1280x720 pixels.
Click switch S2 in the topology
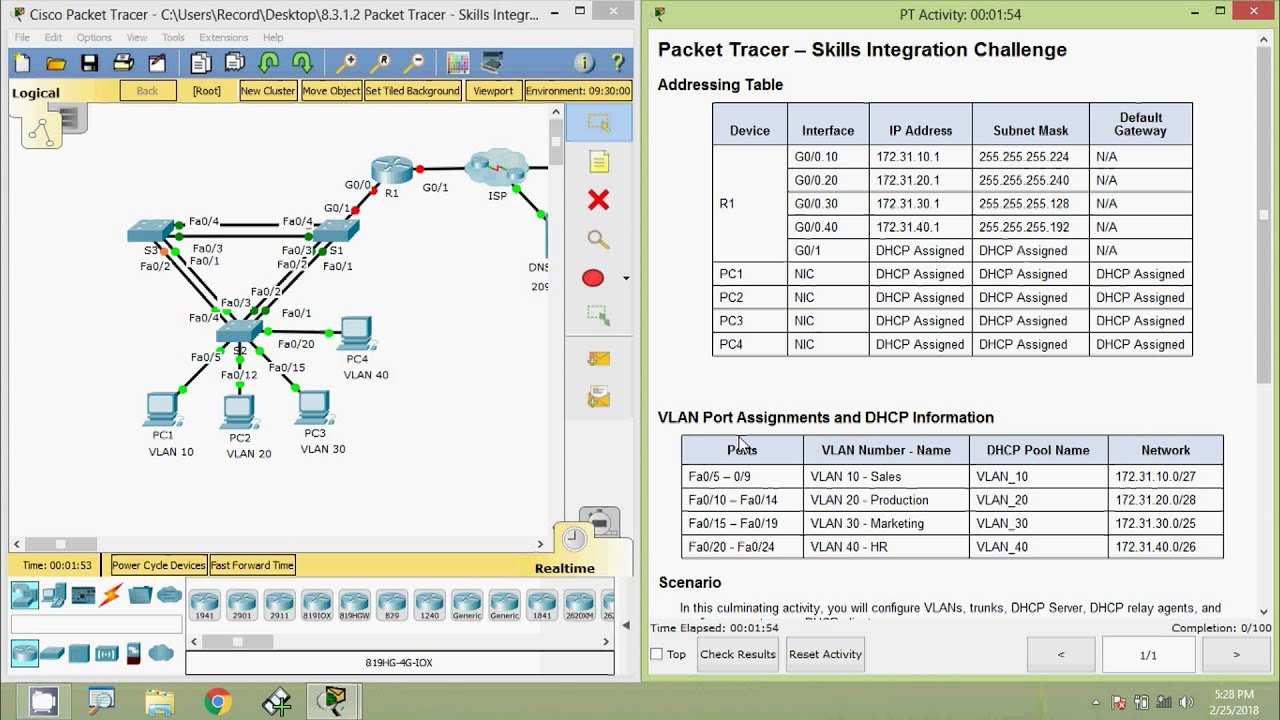coord(239,331)
